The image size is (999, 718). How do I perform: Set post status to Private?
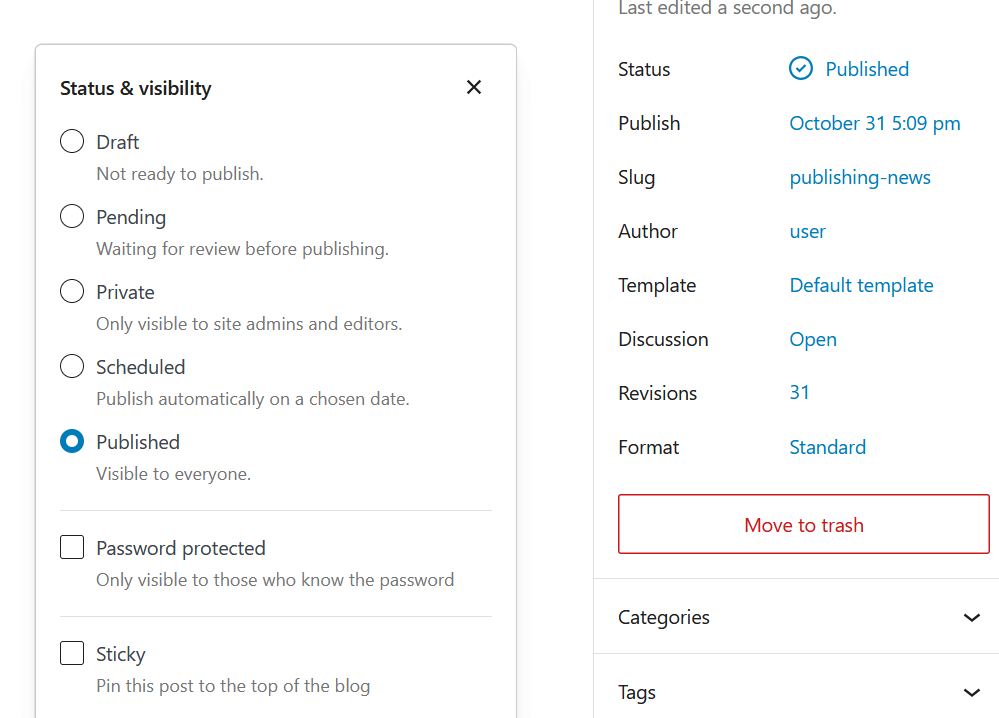point(72,292)
